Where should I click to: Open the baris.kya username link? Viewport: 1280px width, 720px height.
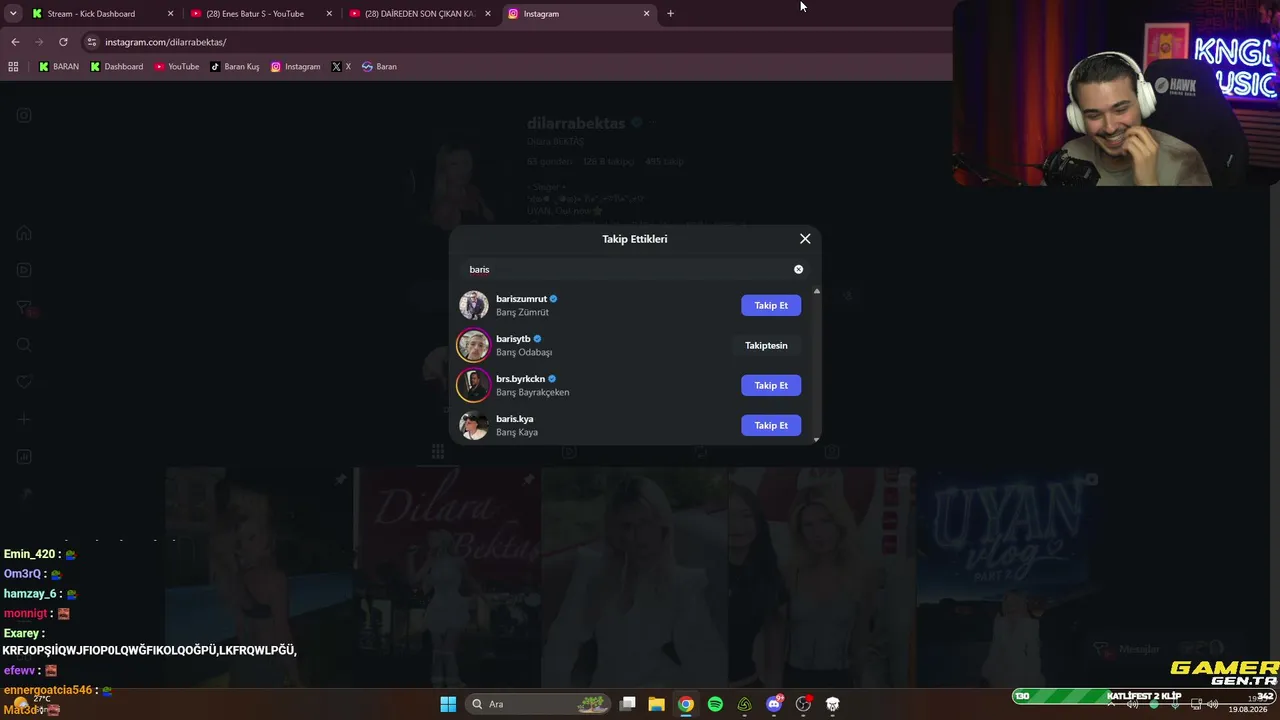click(514, 419)
